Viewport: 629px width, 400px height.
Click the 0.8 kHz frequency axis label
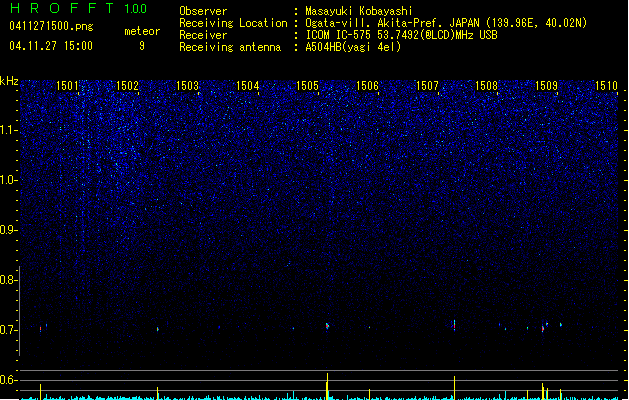(x=8, y=280)
